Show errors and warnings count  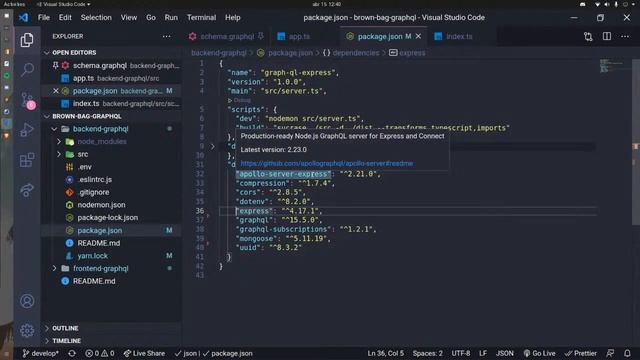(x=100, y=353)
